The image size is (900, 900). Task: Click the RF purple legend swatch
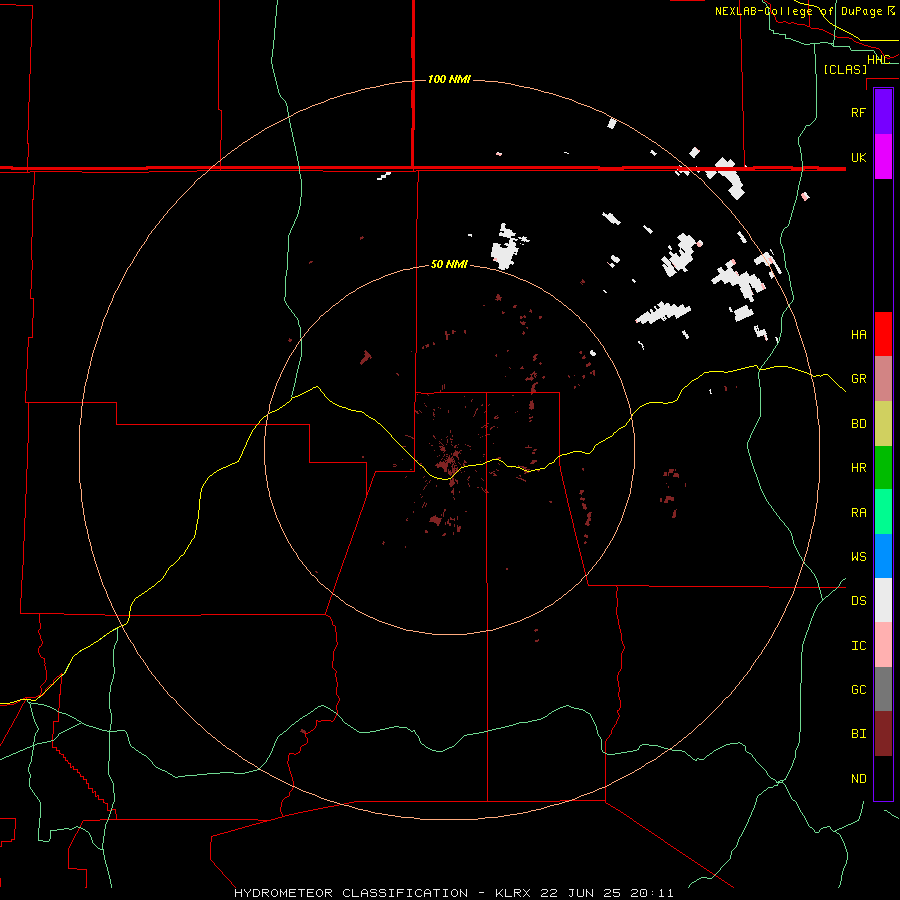(x=883, y=112)
